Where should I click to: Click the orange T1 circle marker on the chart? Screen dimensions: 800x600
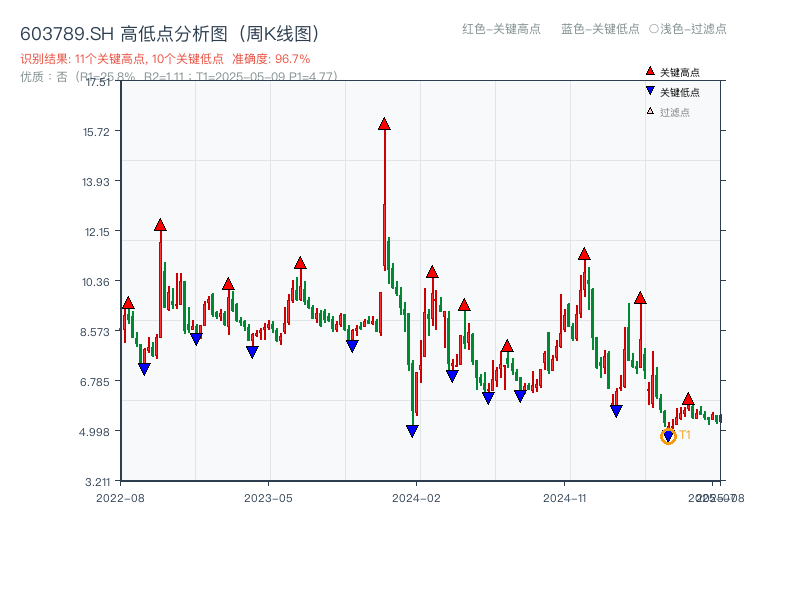click(668, 436)
